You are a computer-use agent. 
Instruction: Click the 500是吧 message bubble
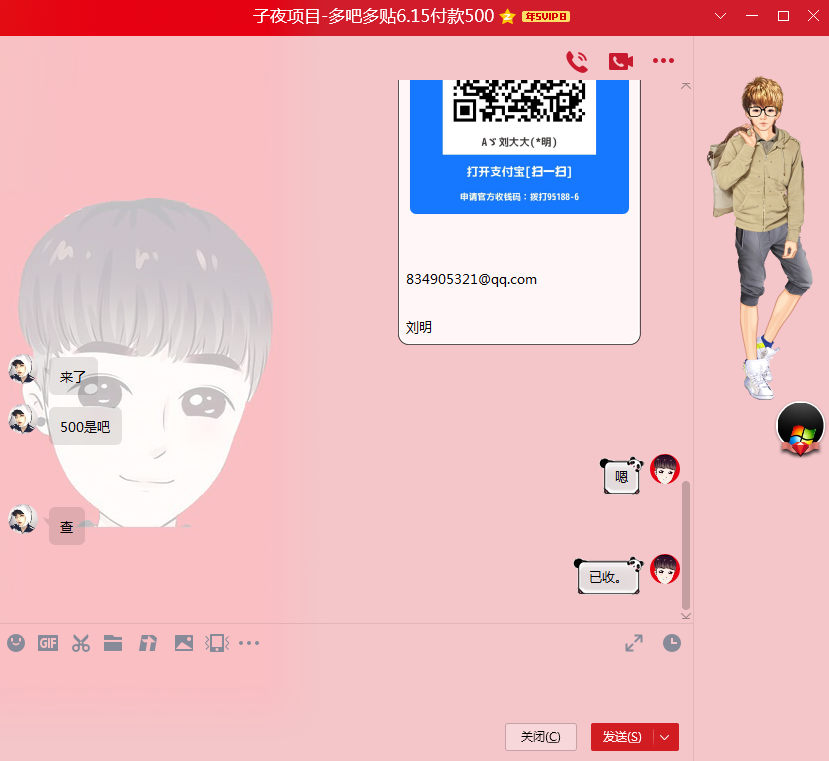[85, 426]
